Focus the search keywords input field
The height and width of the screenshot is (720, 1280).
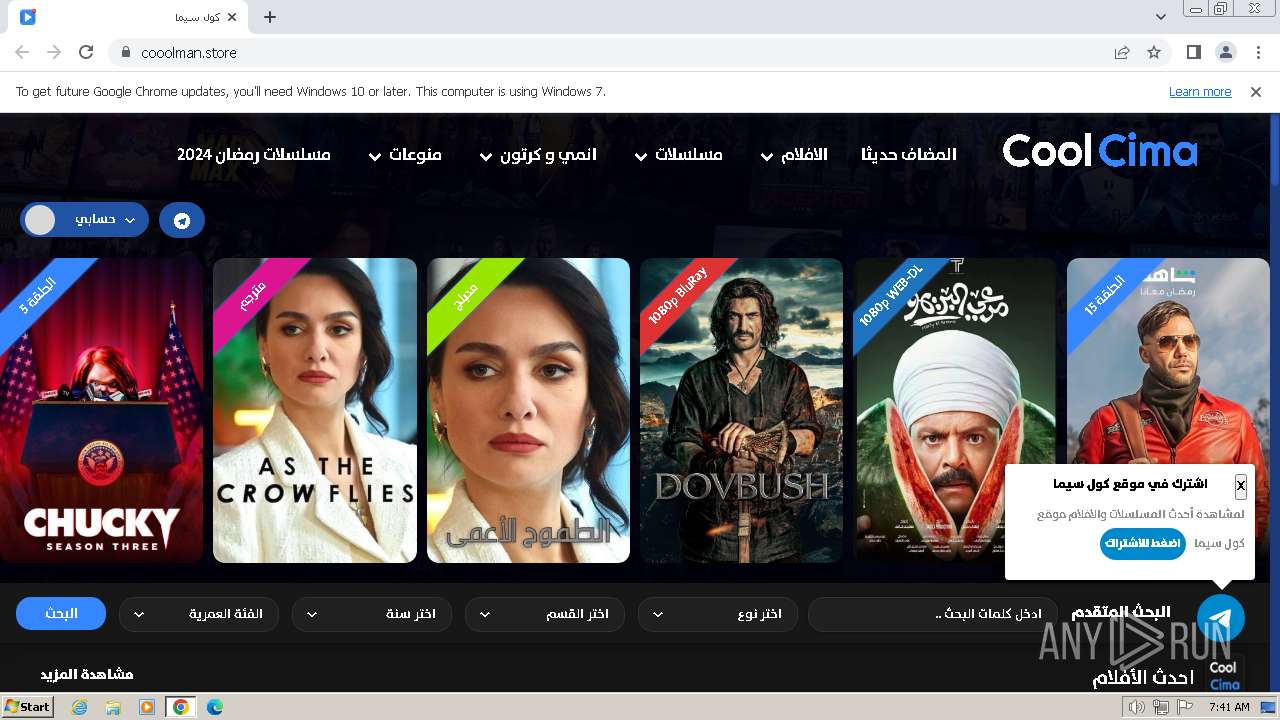point(932,614)
